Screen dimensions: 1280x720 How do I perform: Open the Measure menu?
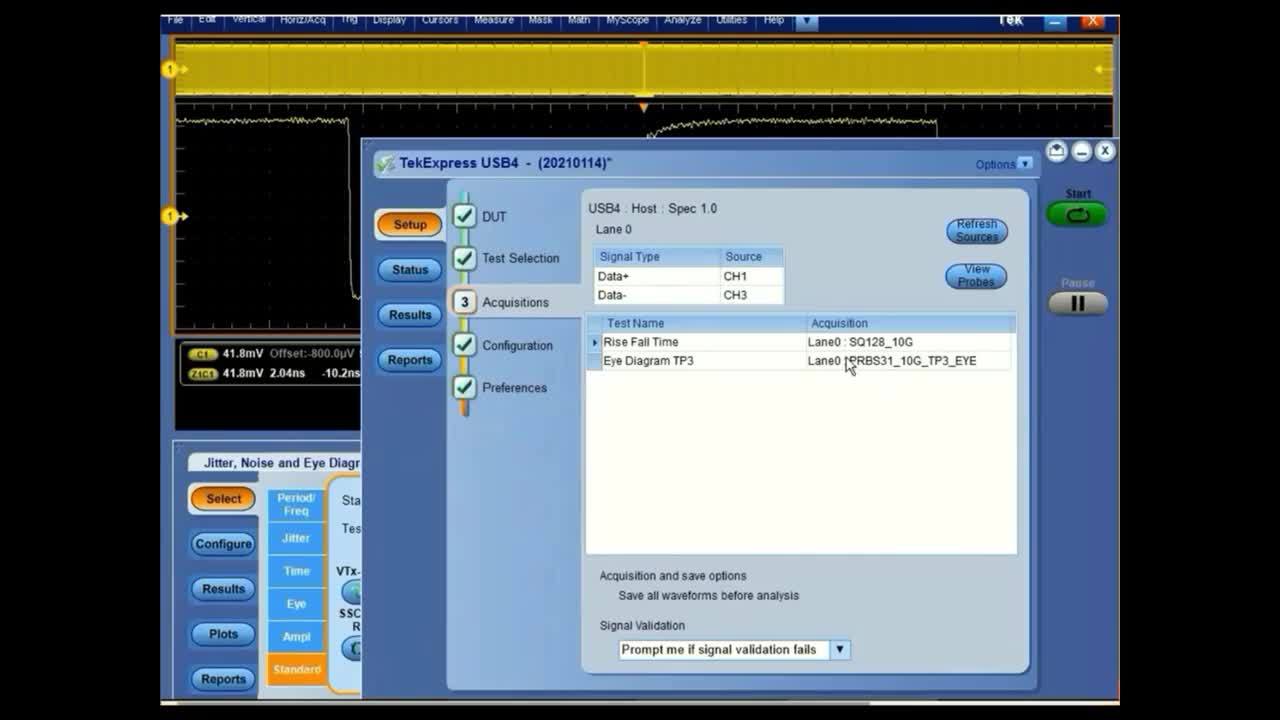coord(493,20)
